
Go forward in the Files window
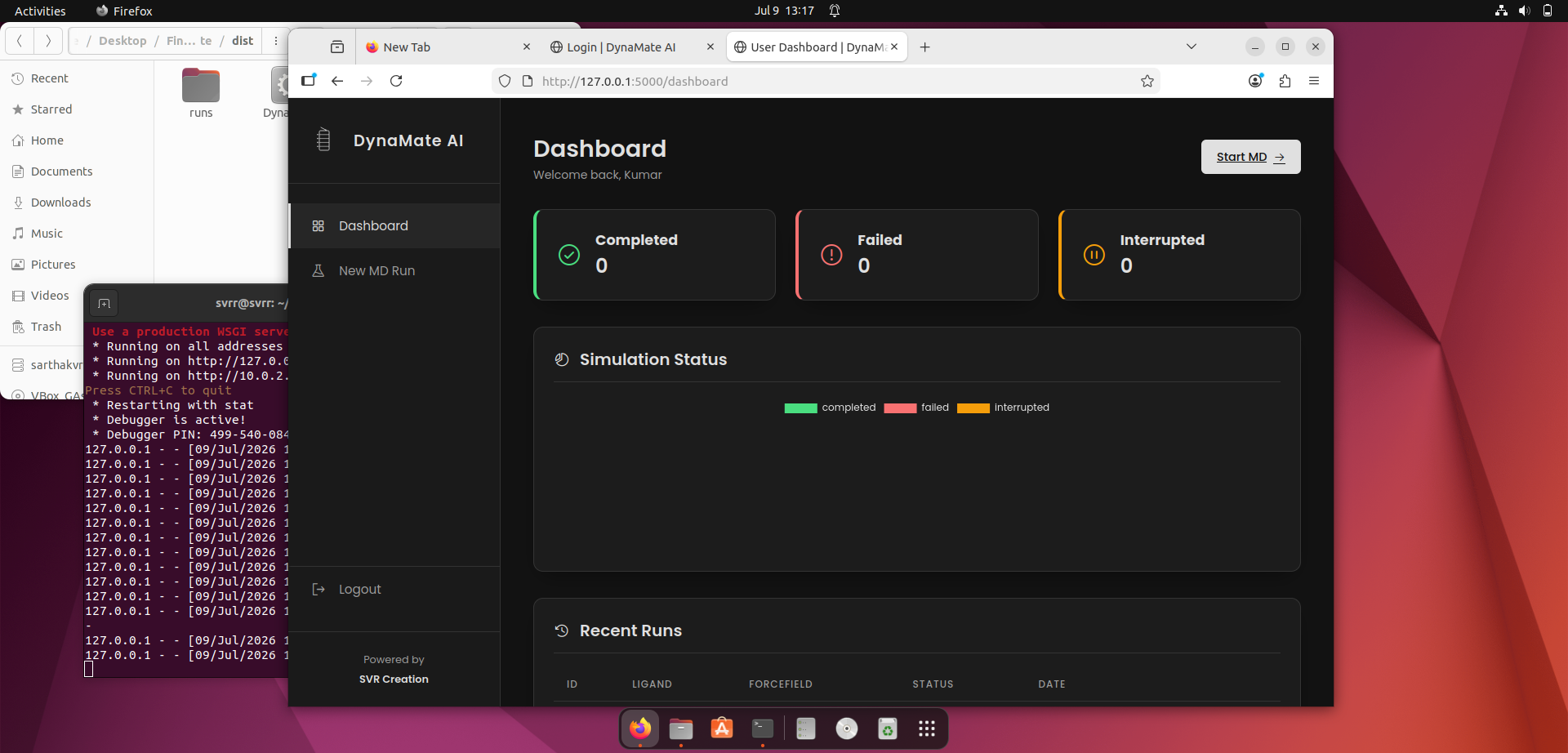[48, 40]
